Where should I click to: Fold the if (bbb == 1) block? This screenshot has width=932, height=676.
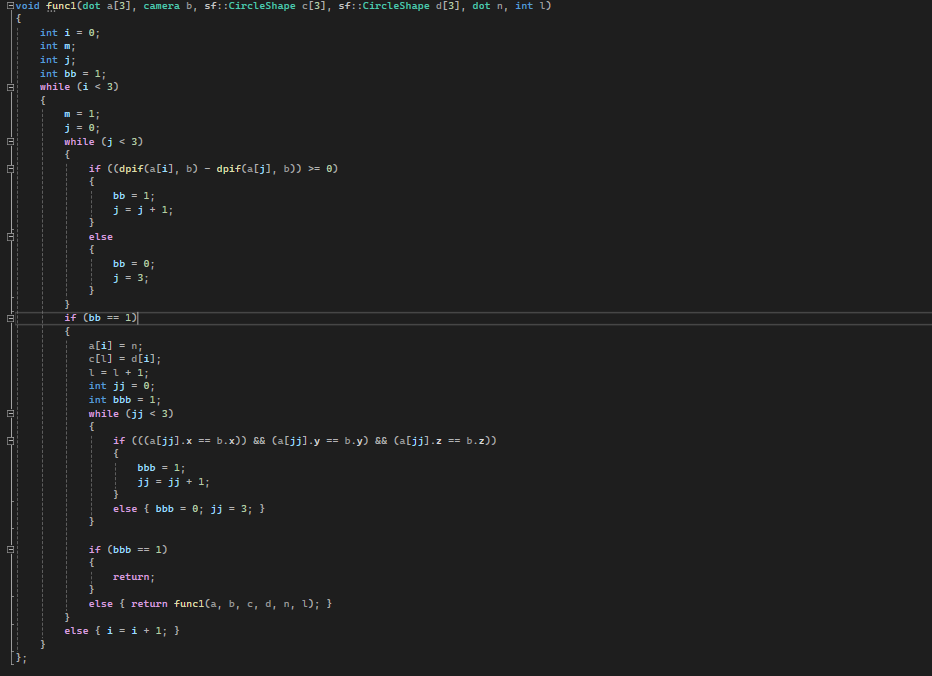pyautogui.click(x=10, y=549)
